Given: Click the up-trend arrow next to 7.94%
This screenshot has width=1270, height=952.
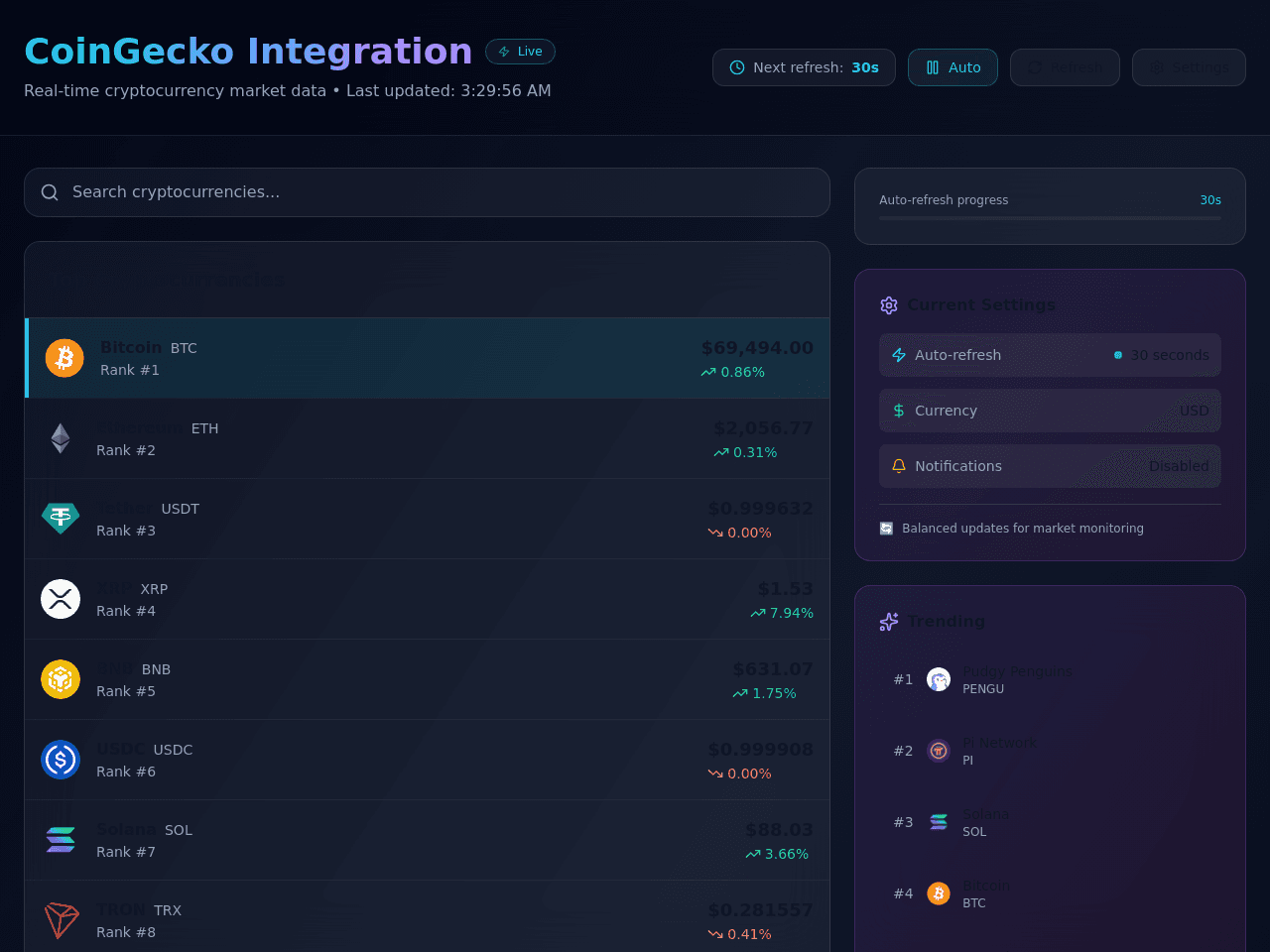Looking at the screenshot, I should point(758,614).
